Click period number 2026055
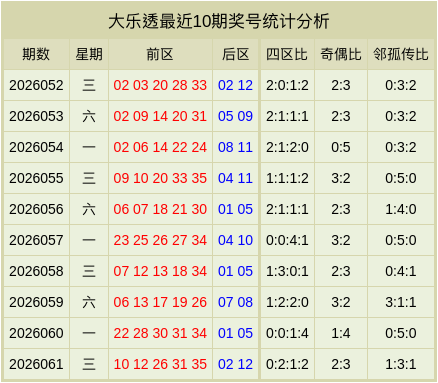This screenshot has height=383, width=438. [36, 178]
